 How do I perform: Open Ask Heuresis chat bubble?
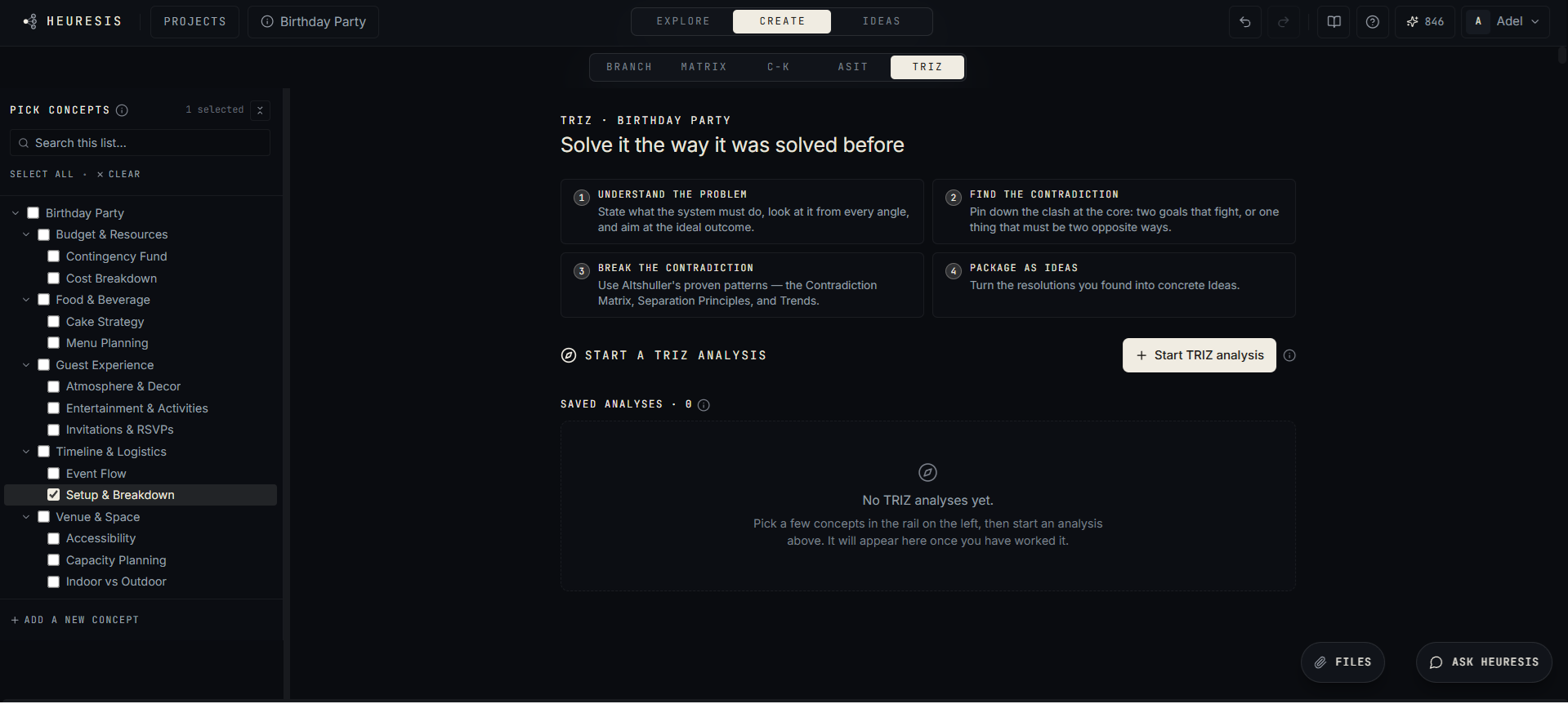click(x=1484, y=662)
